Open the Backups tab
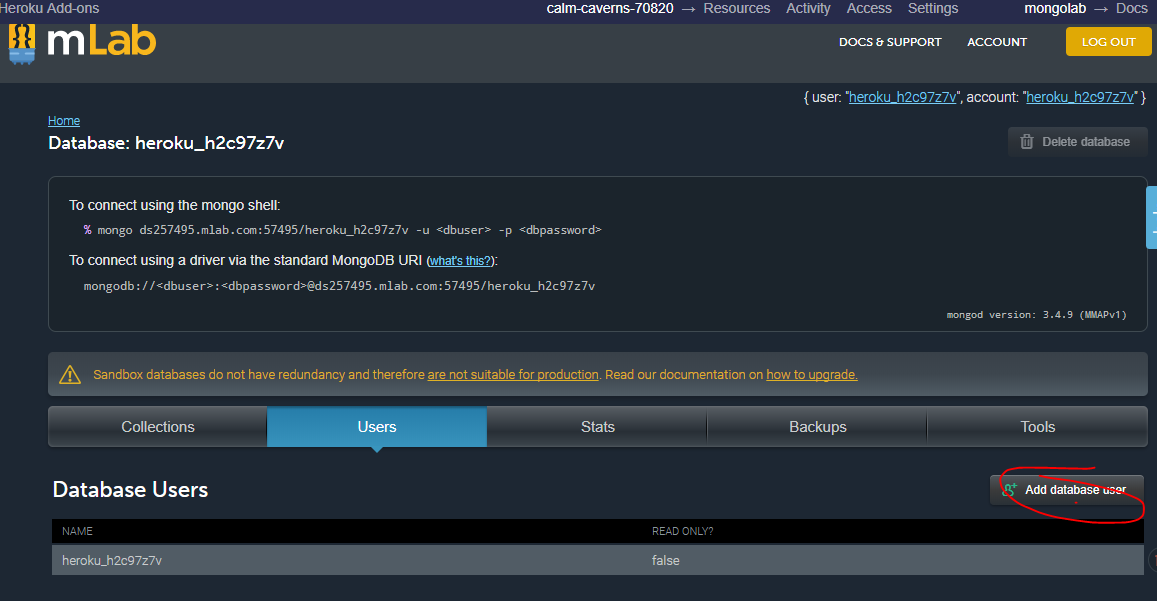1157x601 pixels. (818, 427)
